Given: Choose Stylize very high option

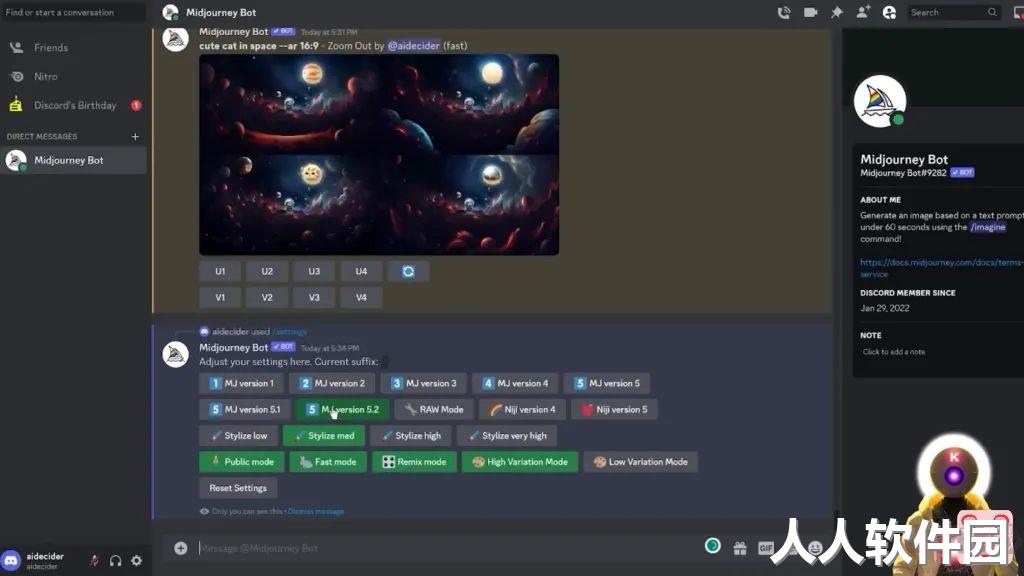Looking at the screenshot, I should tap(507, 436).
